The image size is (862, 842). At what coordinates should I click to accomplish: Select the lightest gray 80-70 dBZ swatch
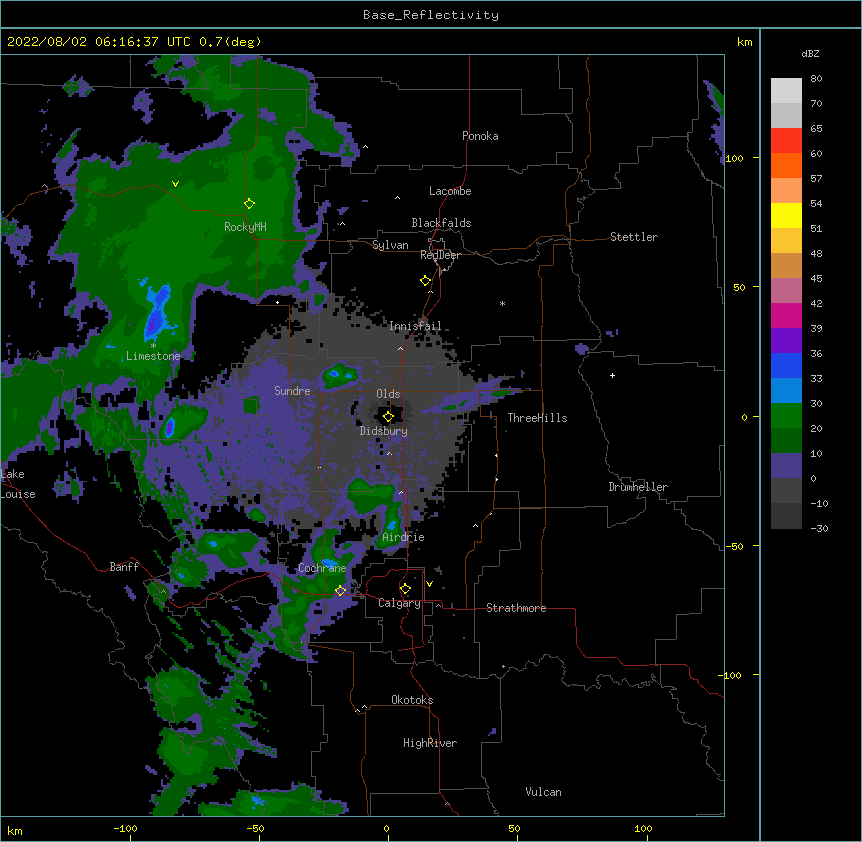[x=786, y=91]
